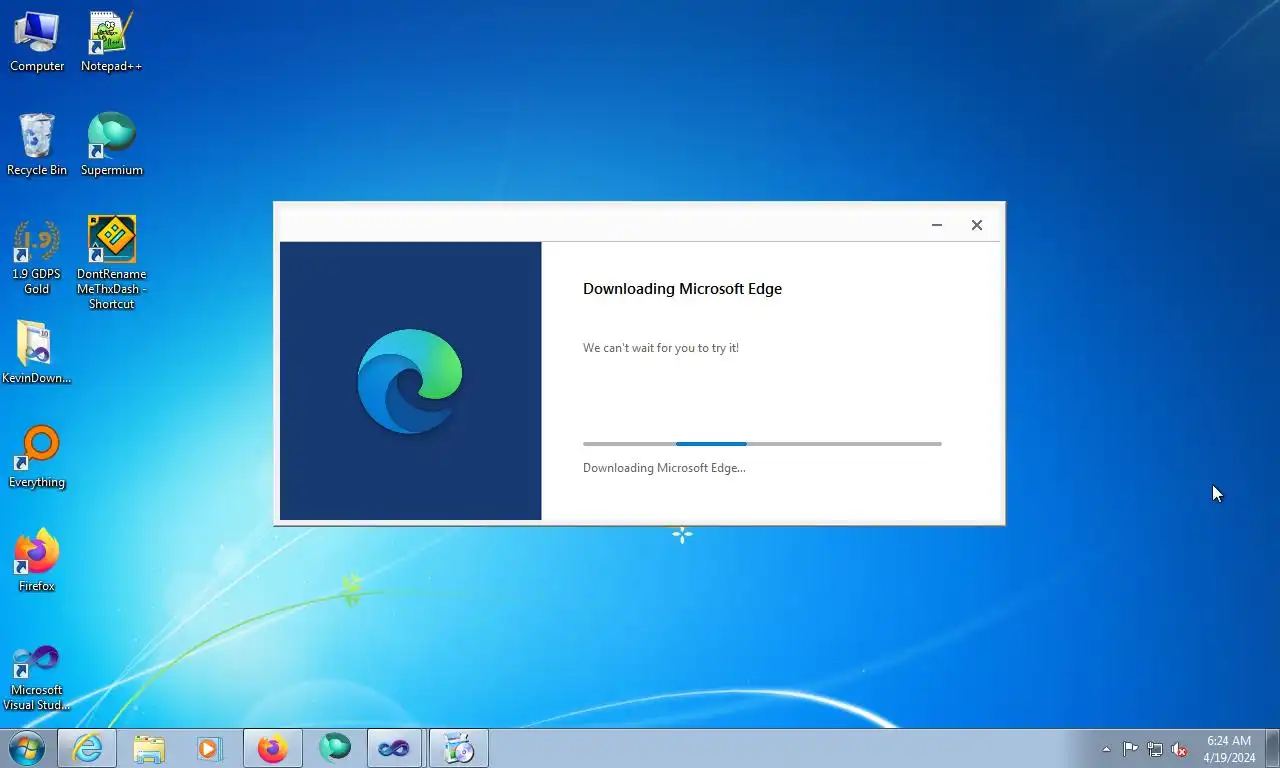Viewport: 1280px width, 768px height.
Task: Click the Show desktop strip at taskbar end
Action: pyautogui.click(x=1272, y=748)
